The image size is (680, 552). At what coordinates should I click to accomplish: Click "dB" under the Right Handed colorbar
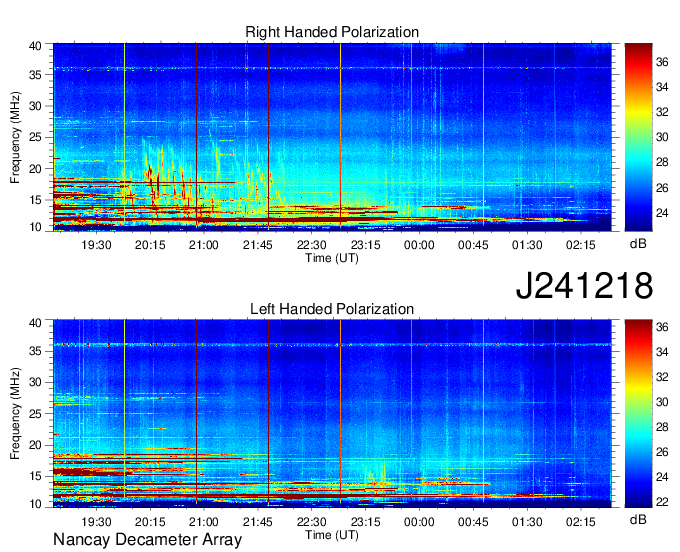[x=638, y=244]
